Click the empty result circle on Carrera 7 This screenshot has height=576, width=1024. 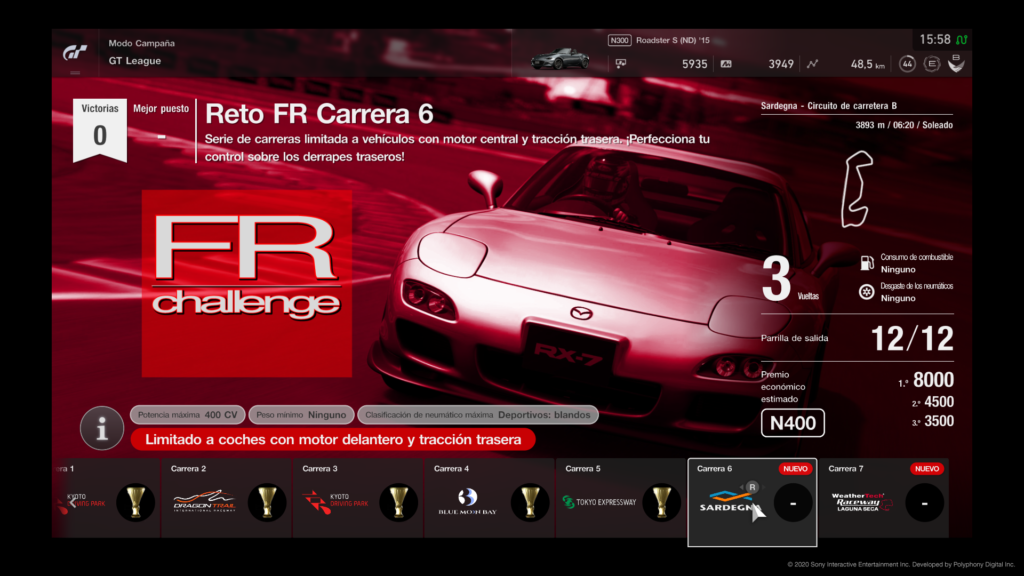pyautogui.click(x=925, y=503)
